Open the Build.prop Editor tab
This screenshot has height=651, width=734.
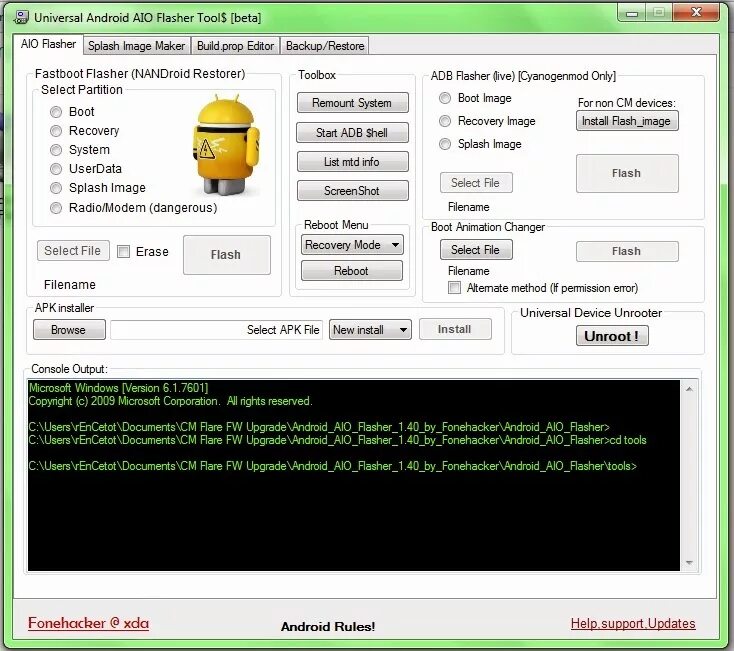[235, 46]
